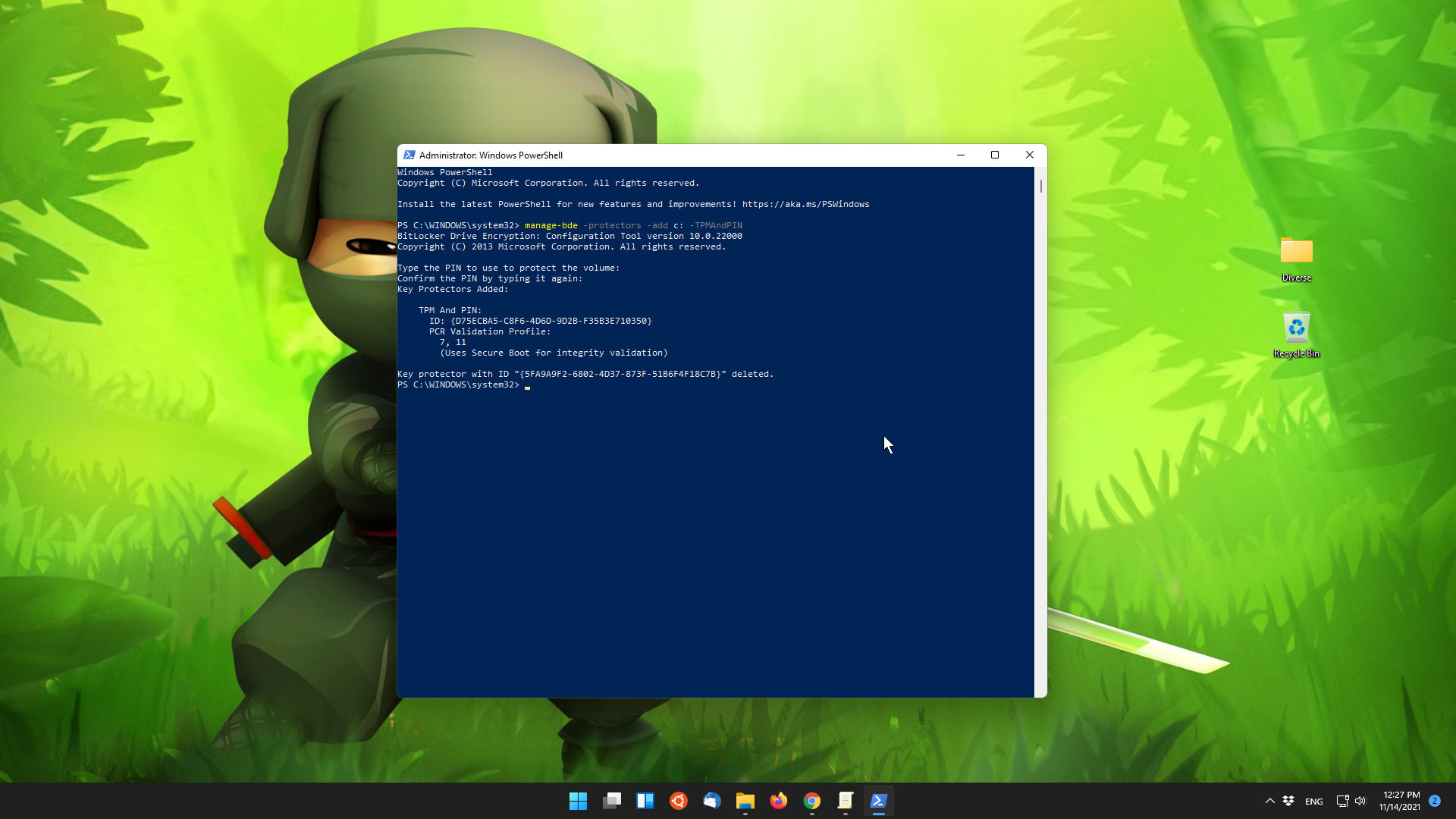
Task: Open File Explorer from the taskbar
Action: click(x=745, y=801)
